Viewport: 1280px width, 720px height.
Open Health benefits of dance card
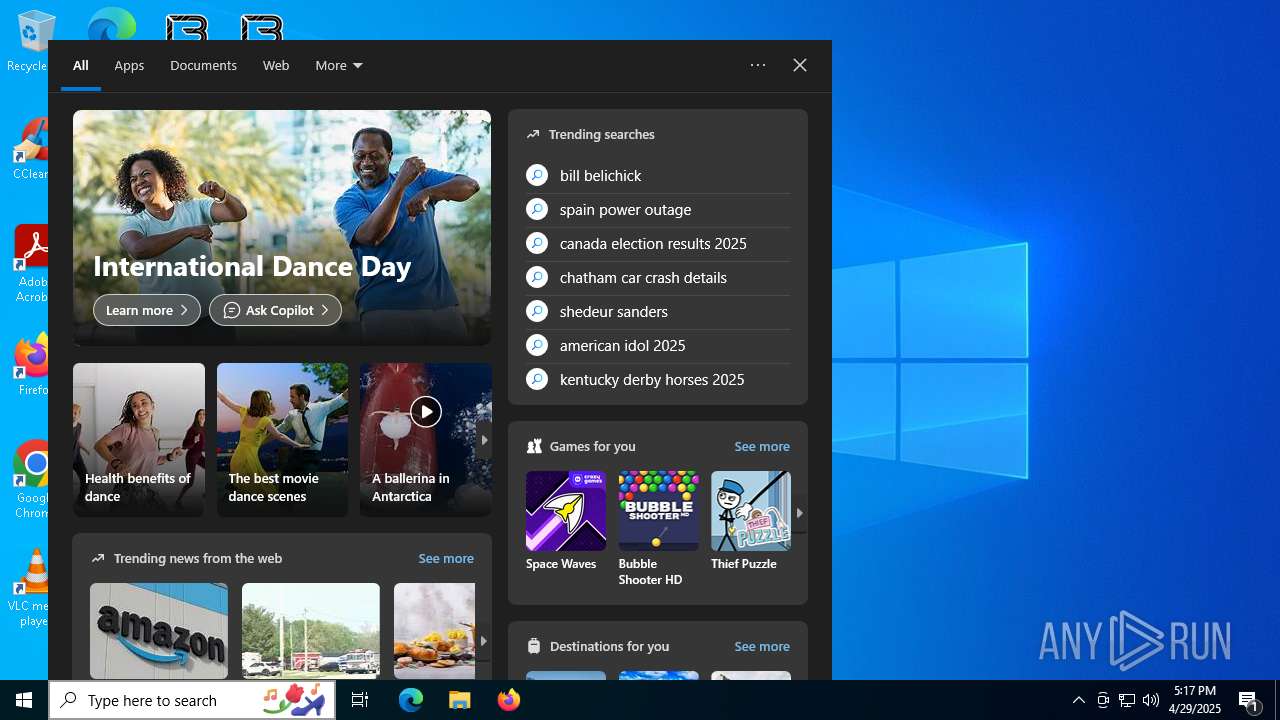click(139, 440)
